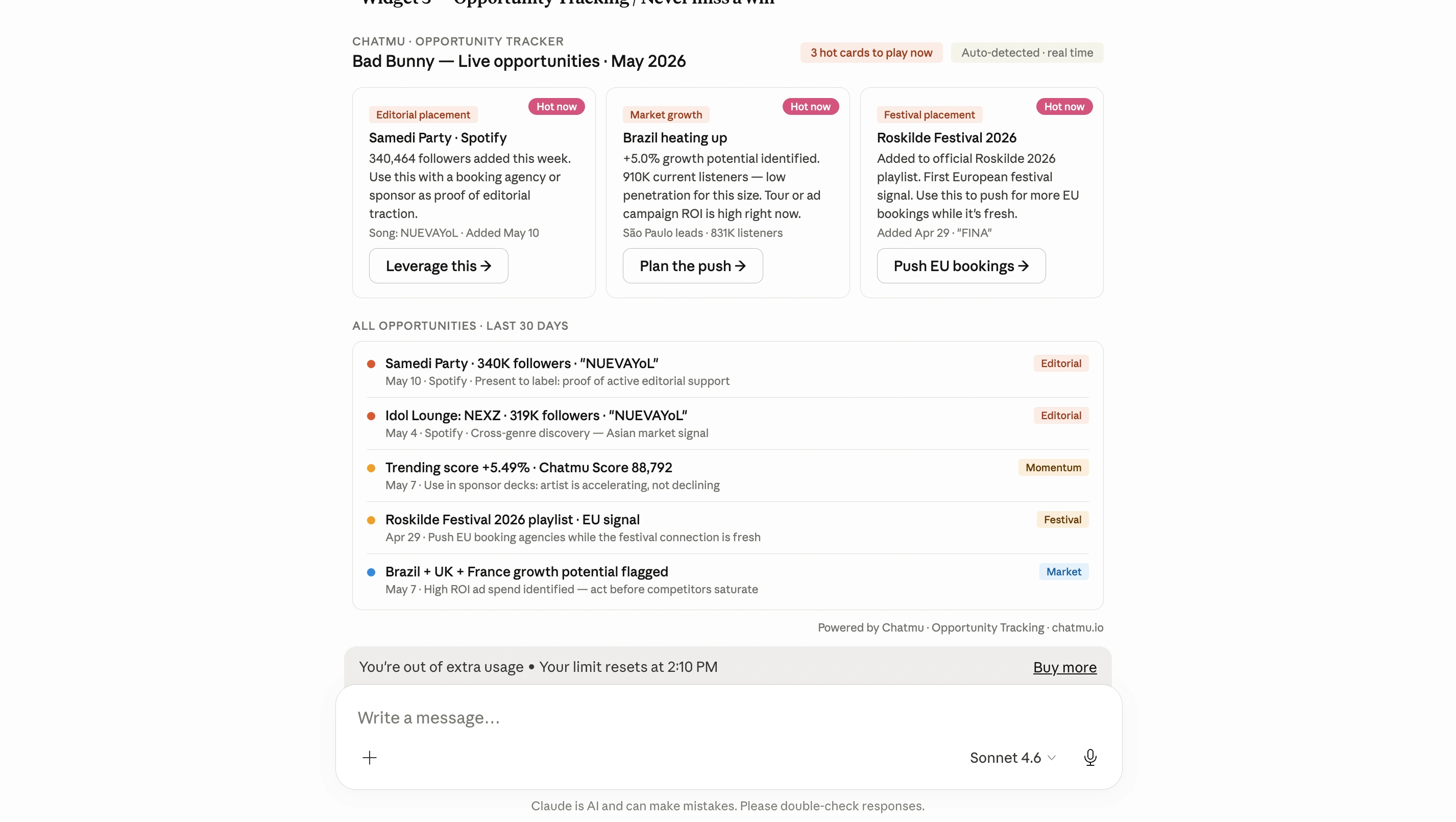
Task: Select the Market growth tag
Action: point(666,115)
